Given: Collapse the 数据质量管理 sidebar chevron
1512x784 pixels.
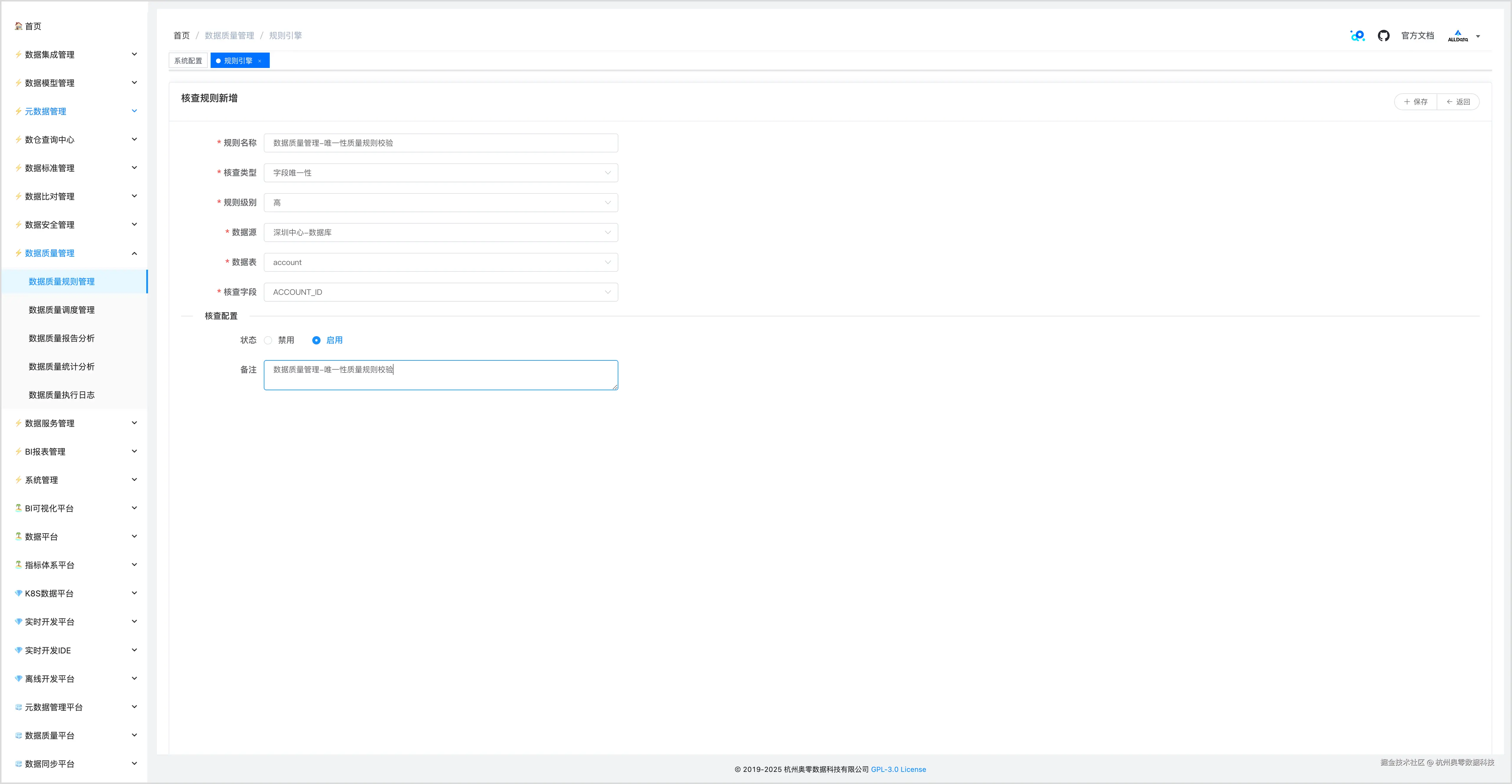Looking at the screenshot, I should click(x=134, y=253).
